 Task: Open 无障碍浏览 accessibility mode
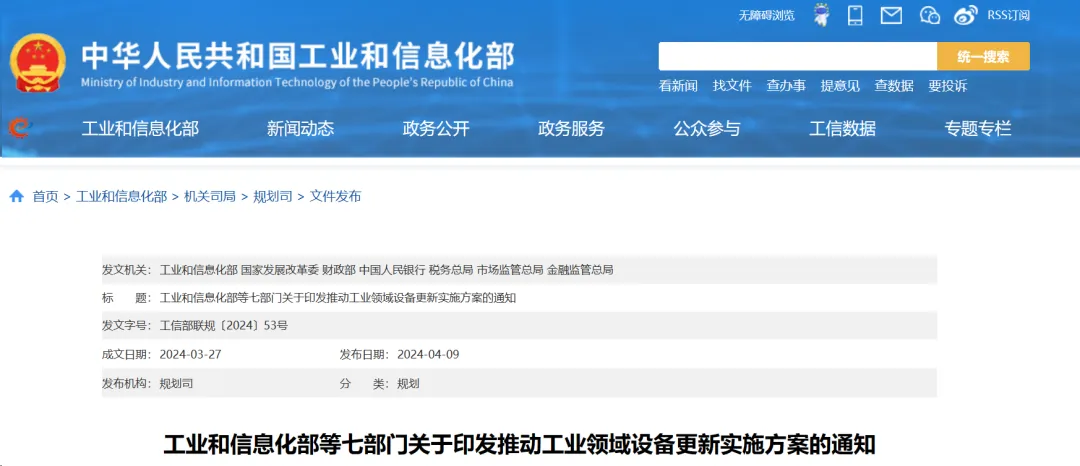pos(767,15)
